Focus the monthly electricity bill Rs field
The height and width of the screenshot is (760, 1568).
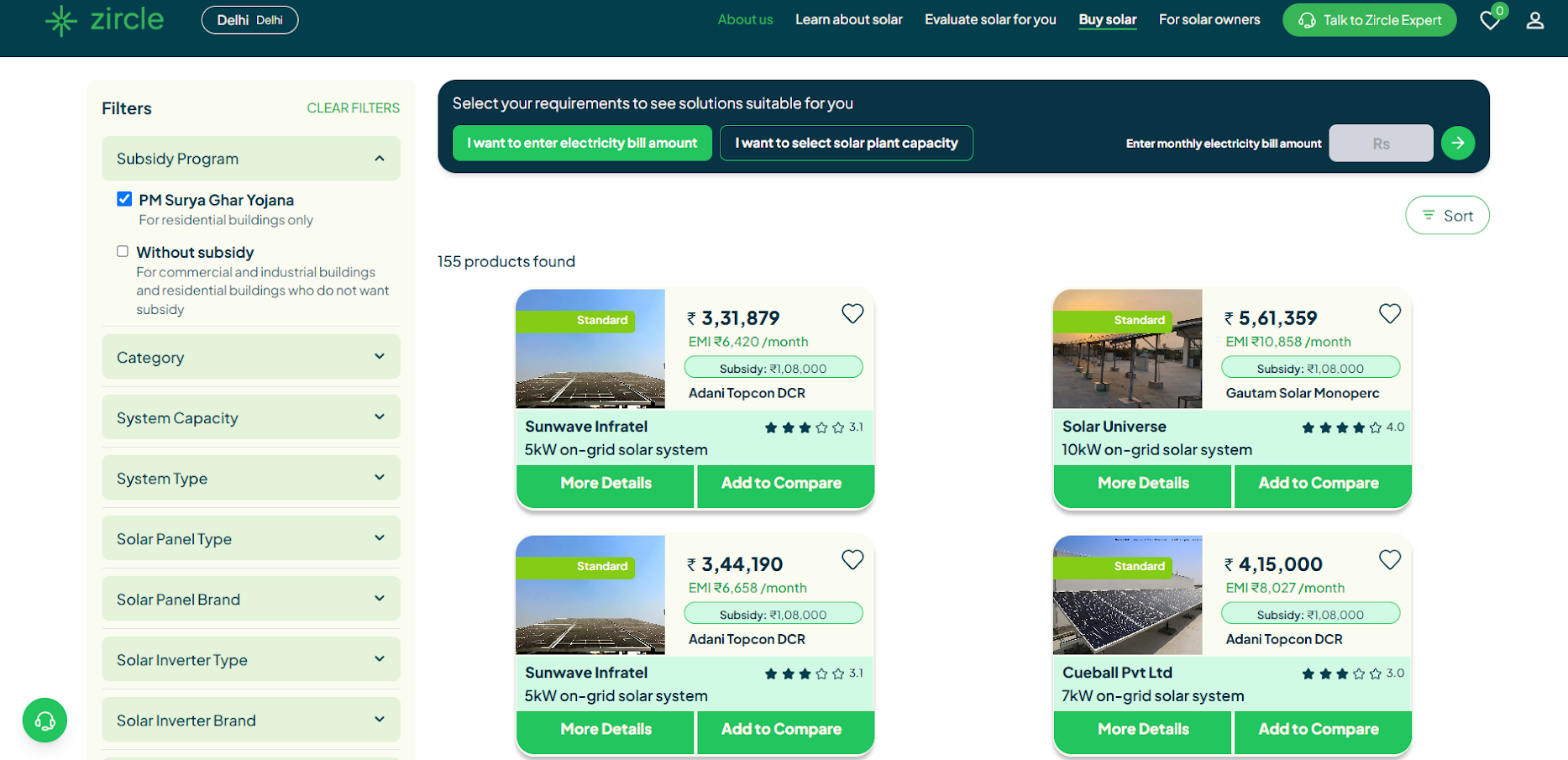pos(1381,144)
